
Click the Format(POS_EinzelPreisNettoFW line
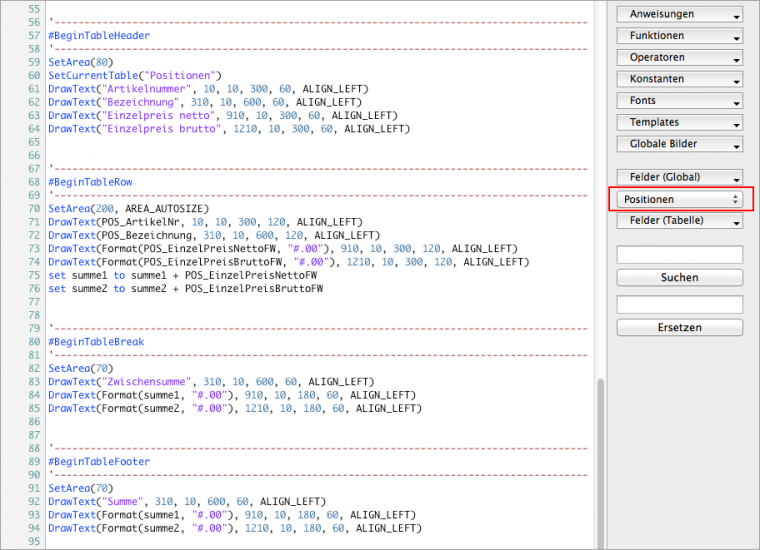[283, 249]
